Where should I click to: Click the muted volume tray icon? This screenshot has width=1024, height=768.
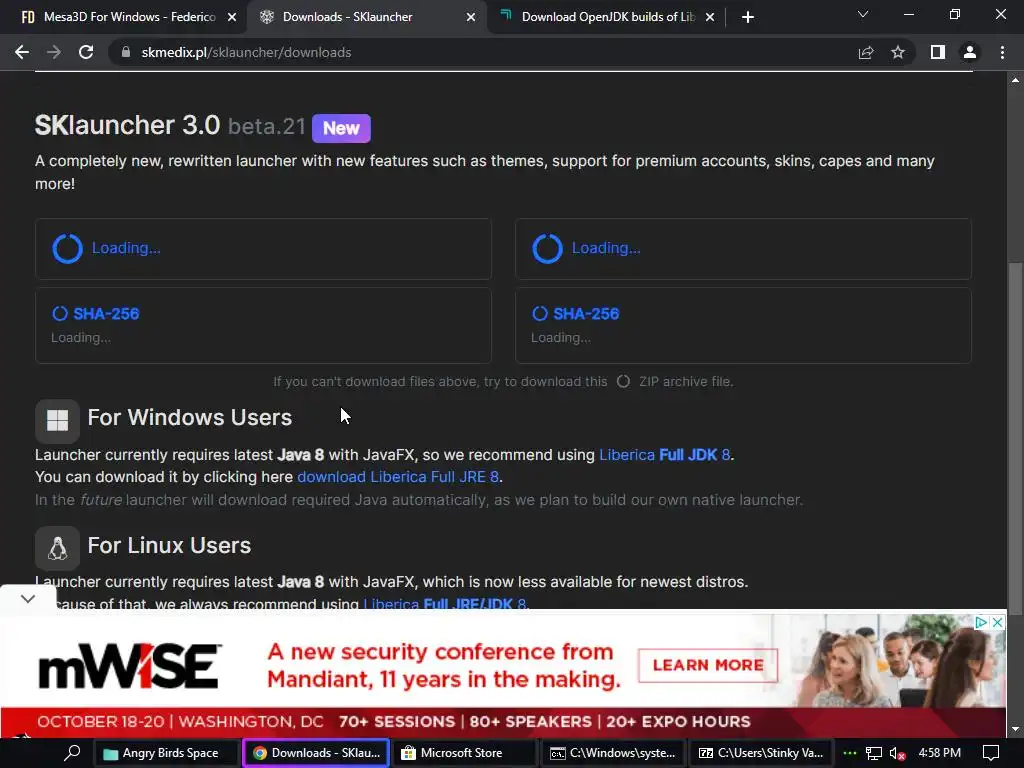tap(897, 754)
